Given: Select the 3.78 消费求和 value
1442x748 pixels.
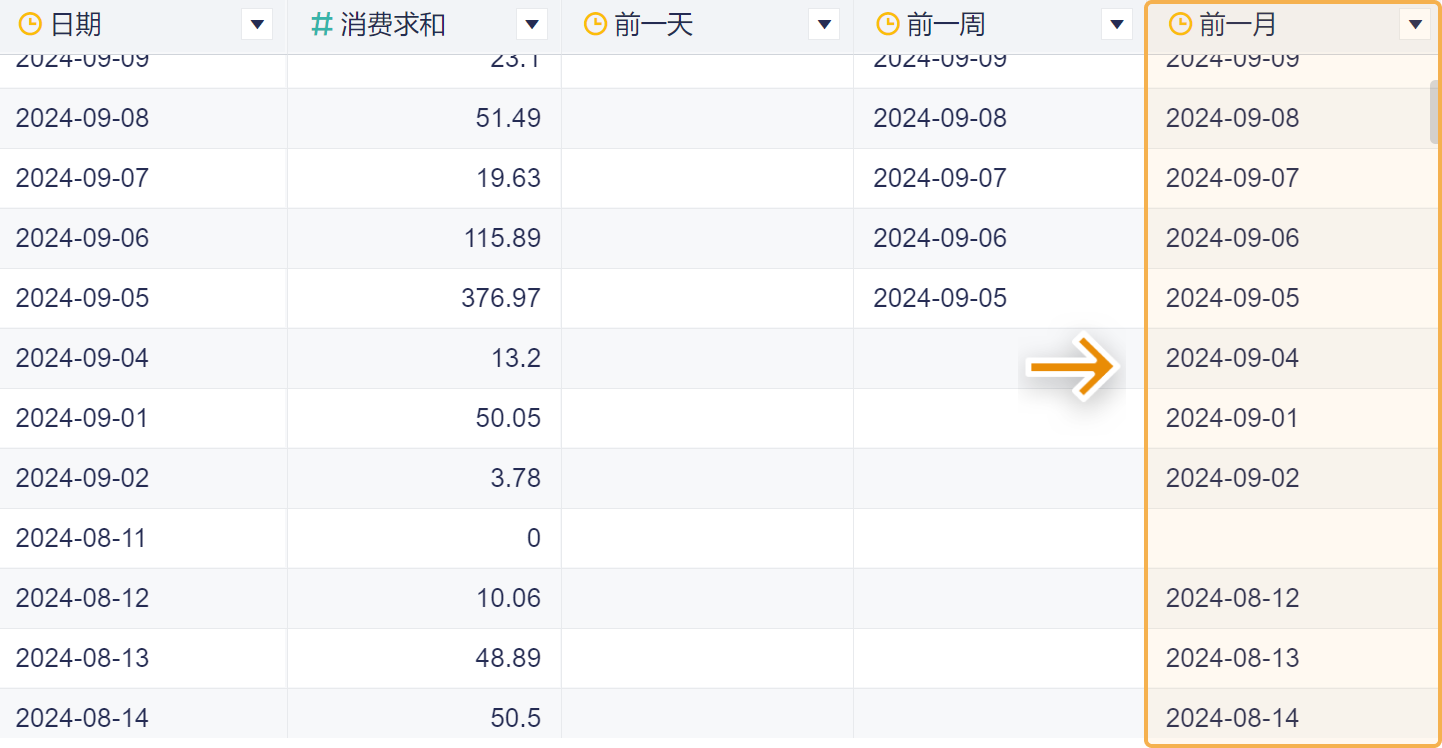Looking at the screenshot, I should coord(515,478).
